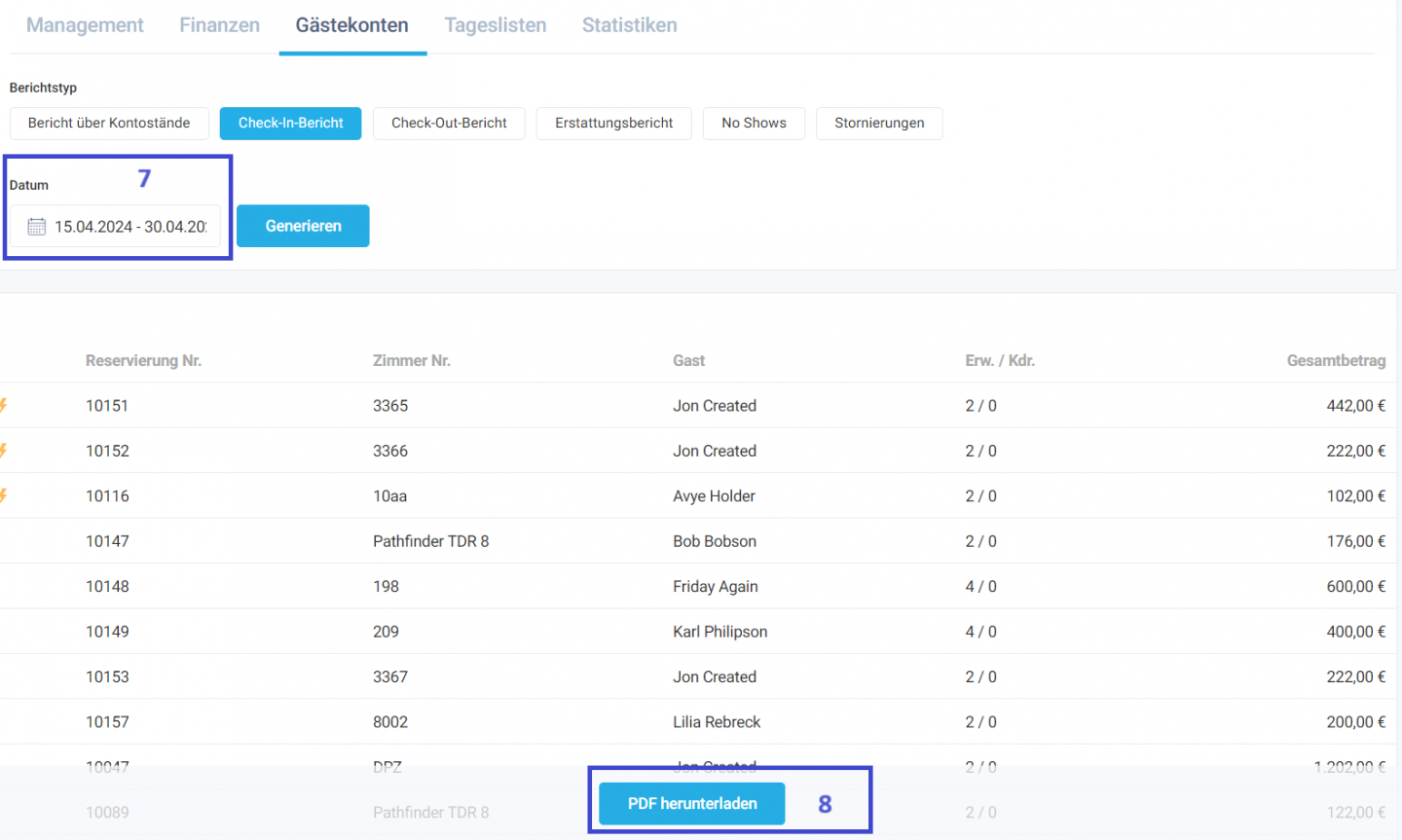Open the Management tab
Viewport: 1402px width, 840px height.
[x=85, y=25]
